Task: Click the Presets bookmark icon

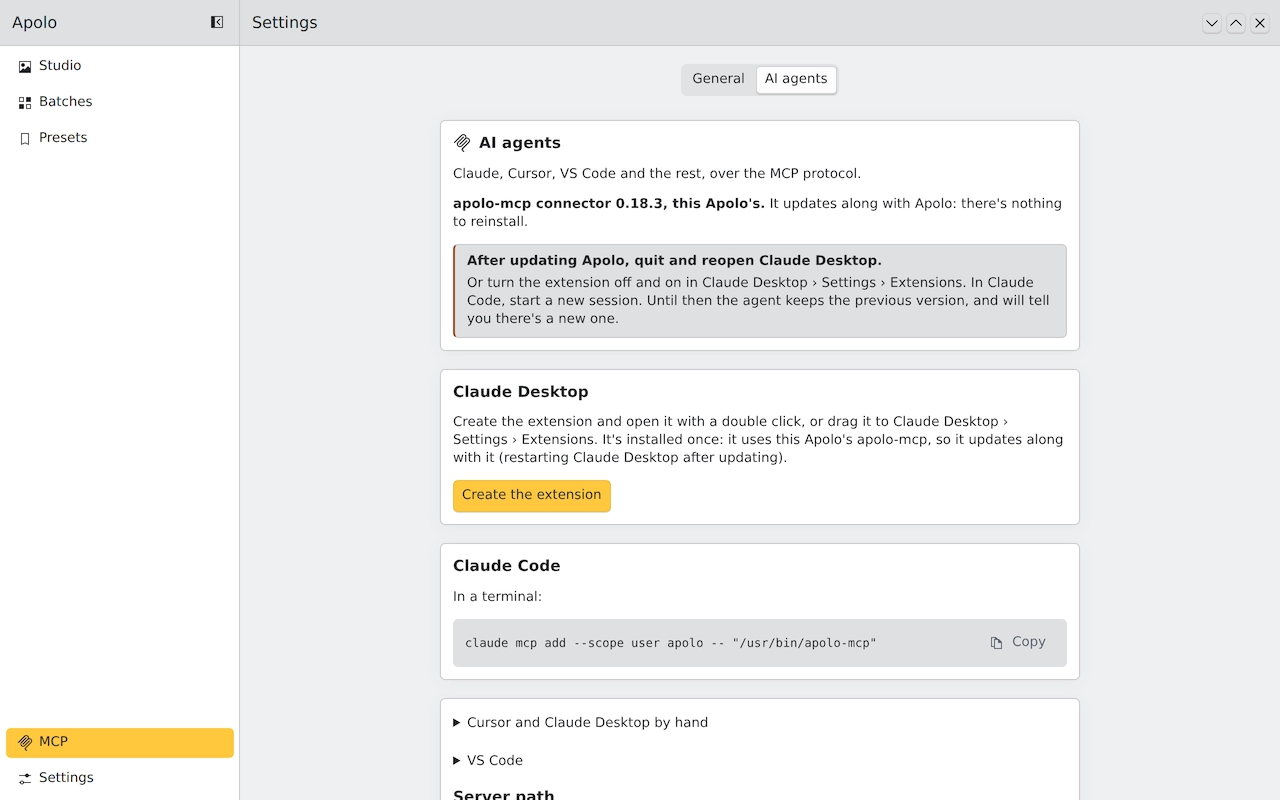Action: (x=25, y=139)
